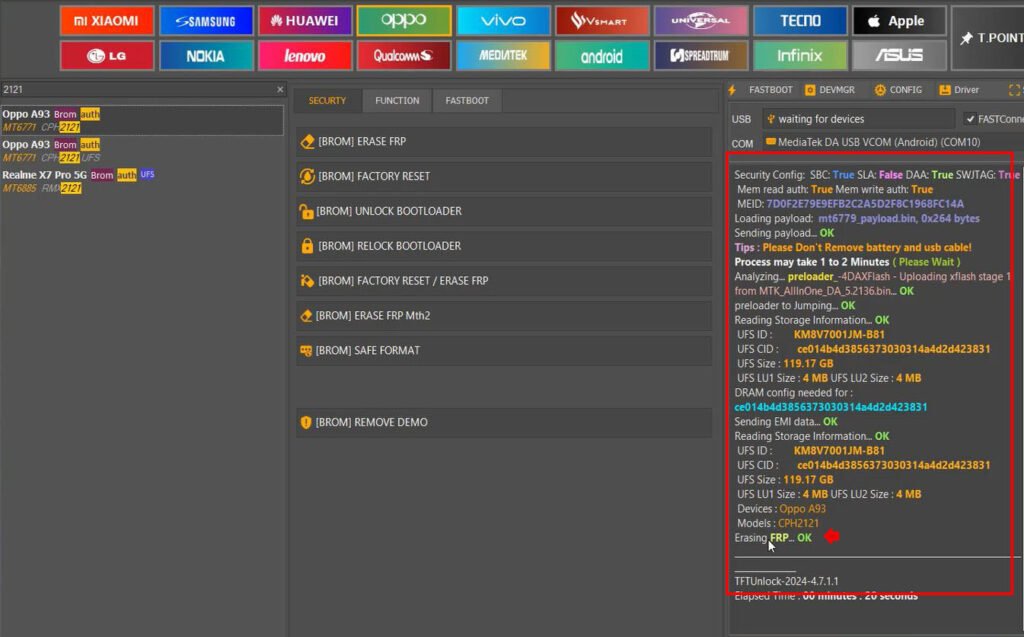Select the Vivo brand tile
The width and height of the screenshot is (1024, 637).
[504, 21]
